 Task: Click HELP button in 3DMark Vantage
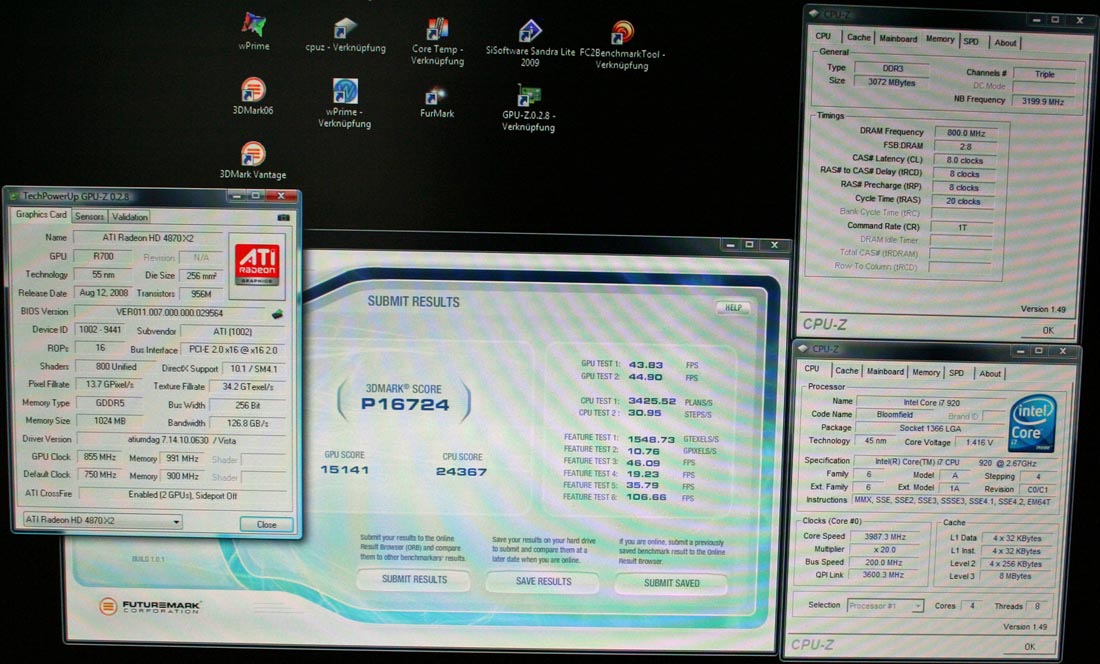coord(733,308)
